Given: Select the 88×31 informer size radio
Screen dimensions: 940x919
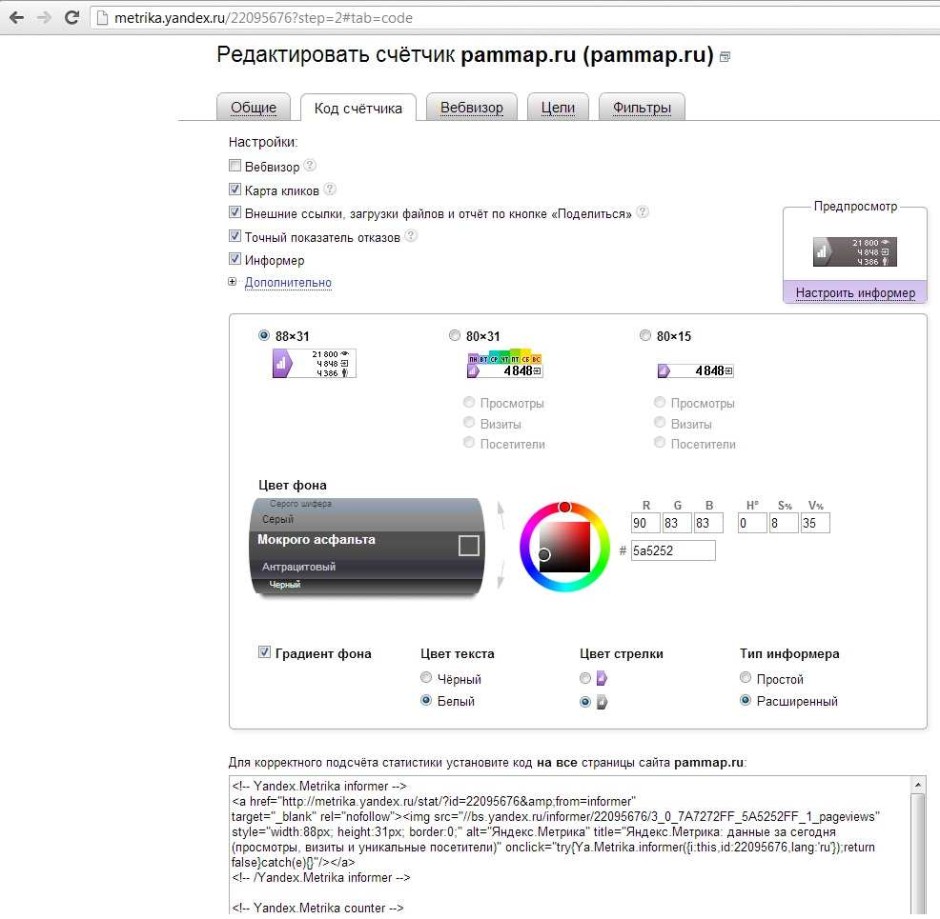Looking at the screenshot, I should [x=264, y=335].
